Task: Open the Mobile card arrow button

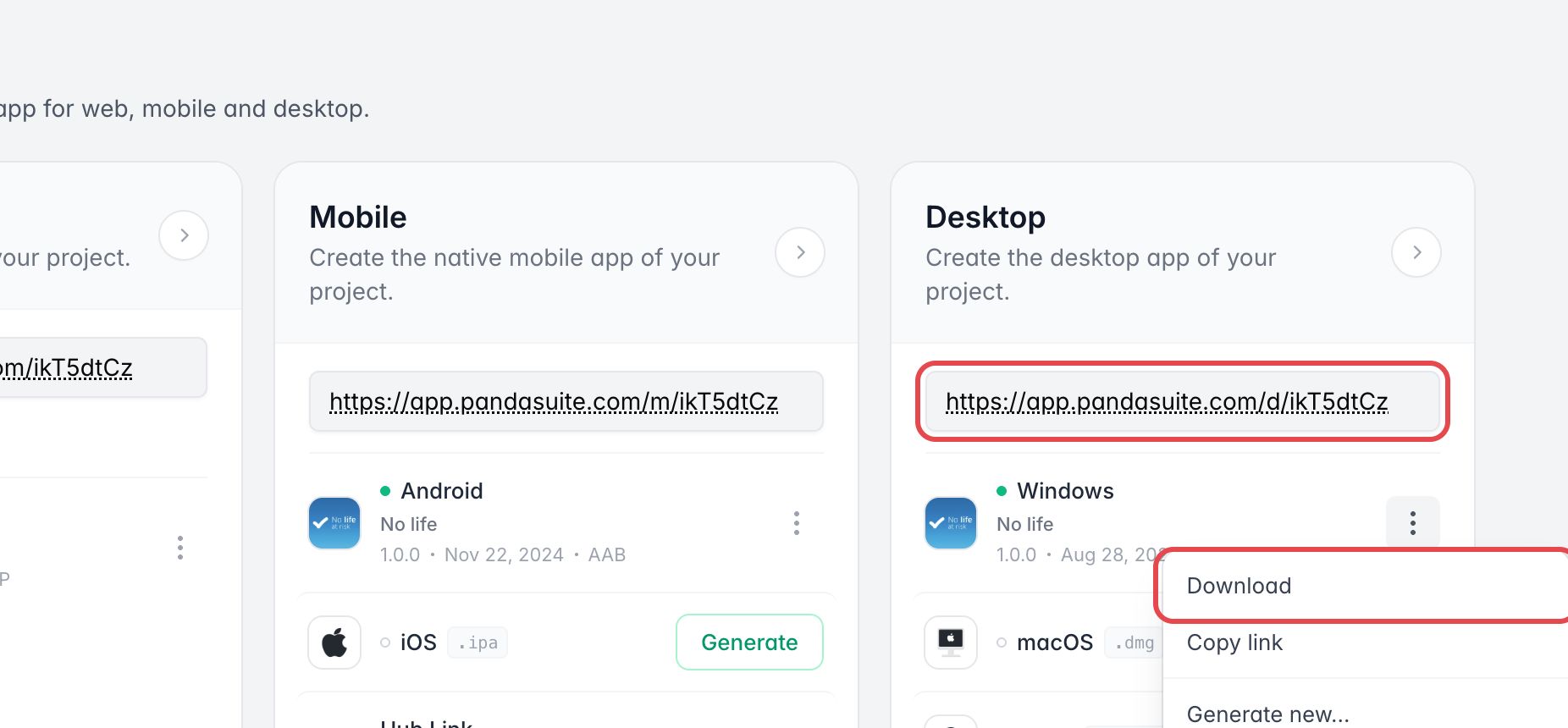Action: (x=800, y=252)
